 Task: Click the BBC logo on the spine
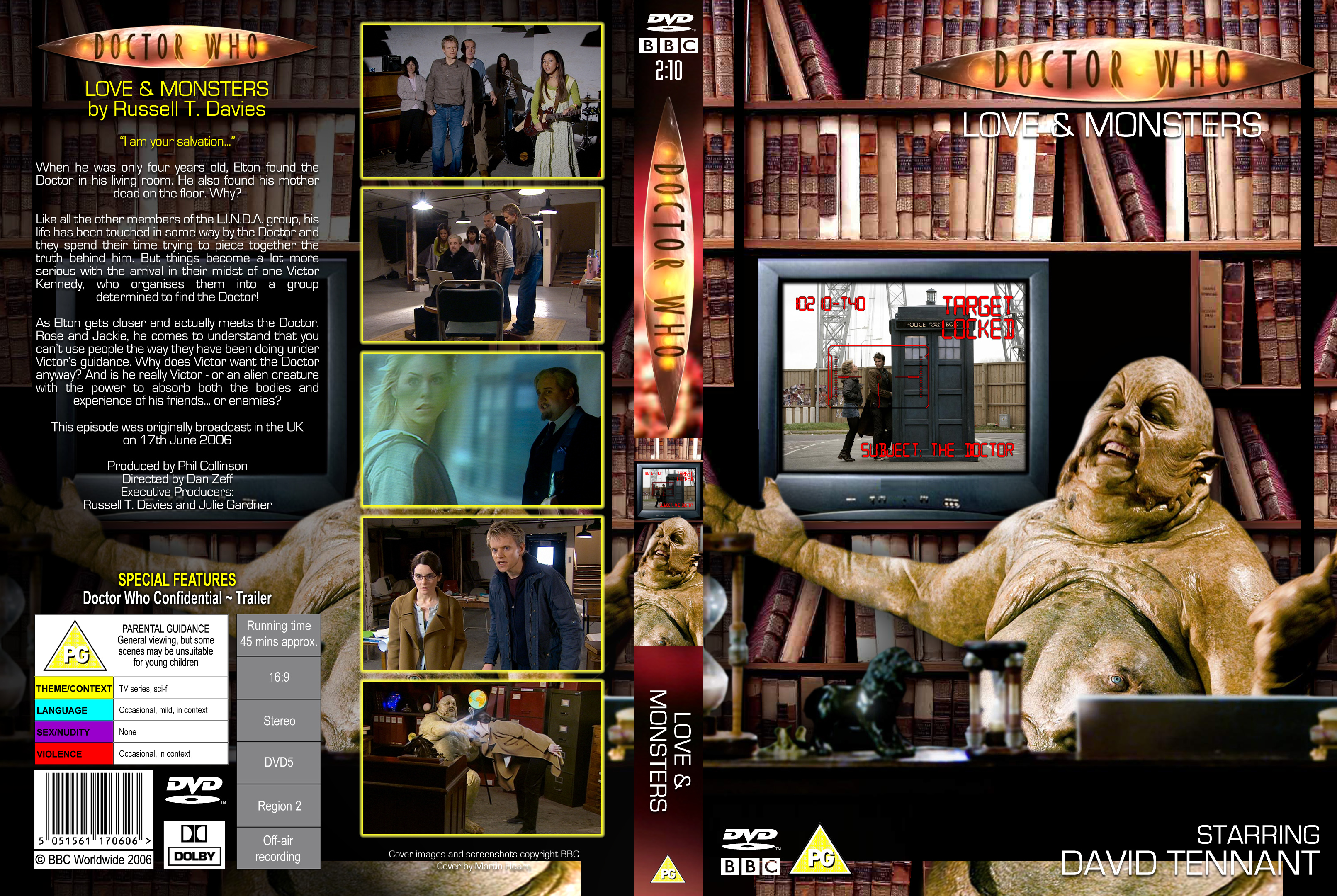(668, 46)
